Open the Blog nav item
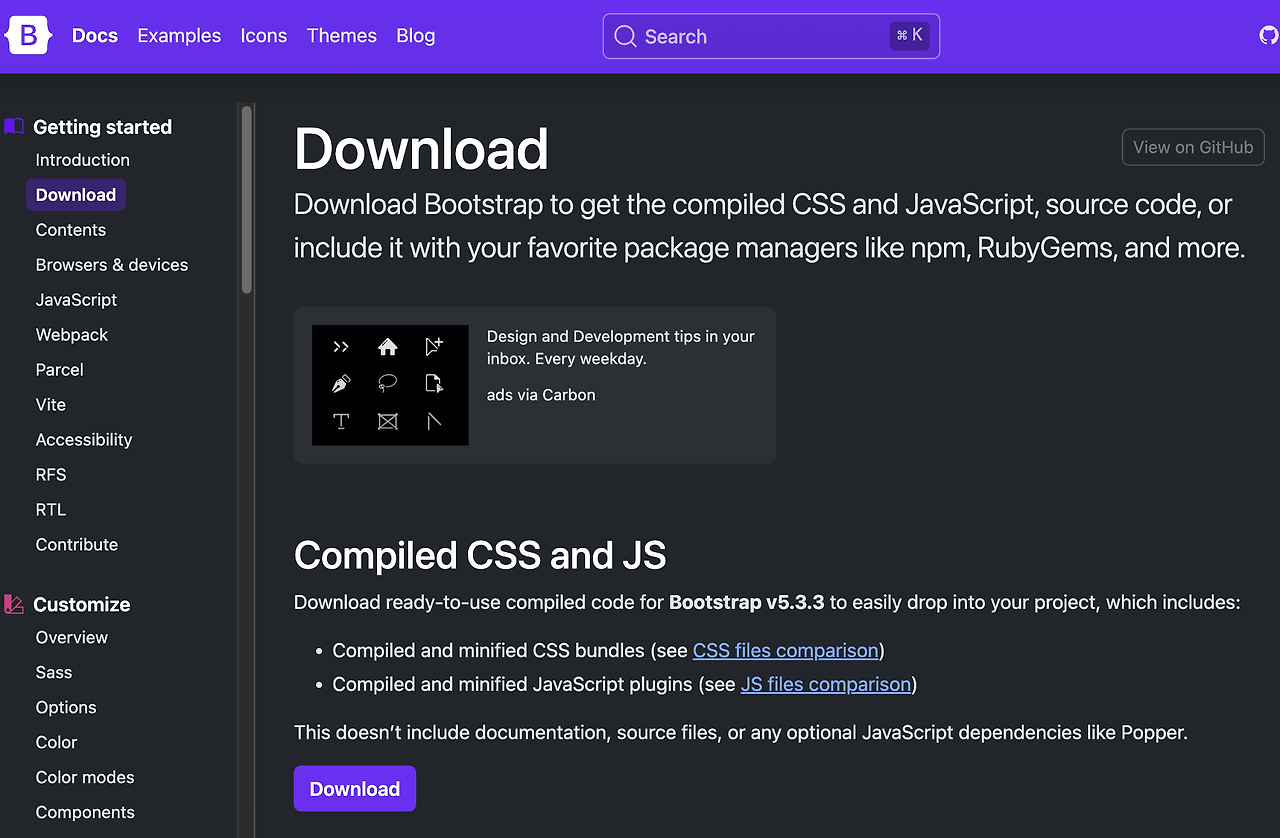The image size is (1280, 838). click(416, 36)
